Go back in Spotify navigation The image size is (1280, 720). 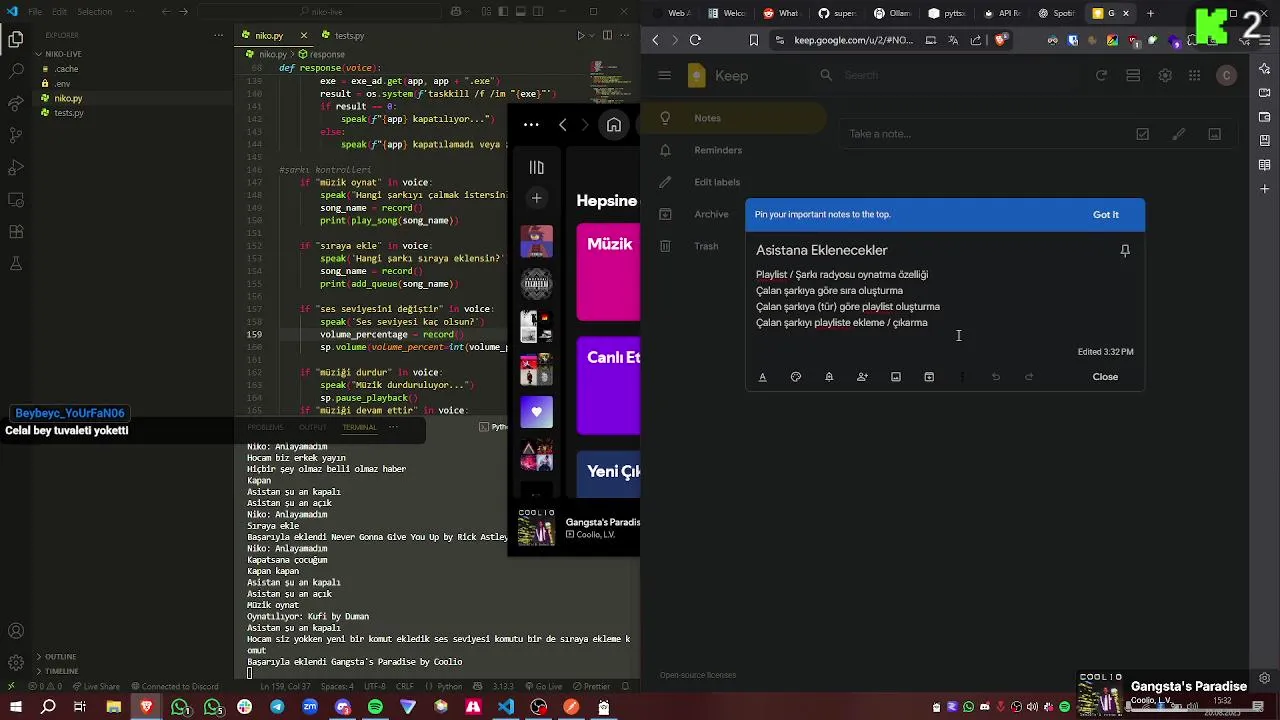[x=563, y=125]
